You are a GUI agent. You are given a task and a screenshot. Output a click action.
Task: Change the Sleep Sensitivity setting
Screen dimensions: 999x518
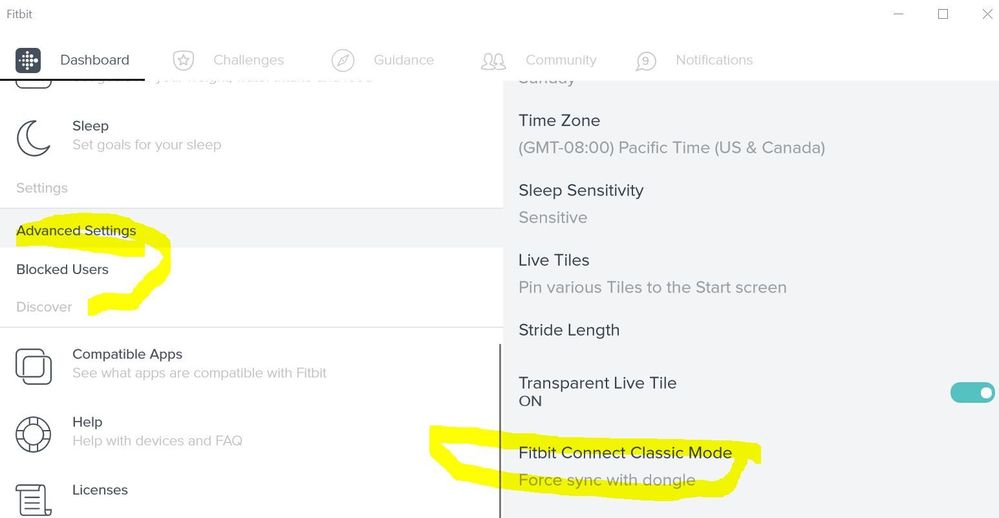click(x=751, y=204)
